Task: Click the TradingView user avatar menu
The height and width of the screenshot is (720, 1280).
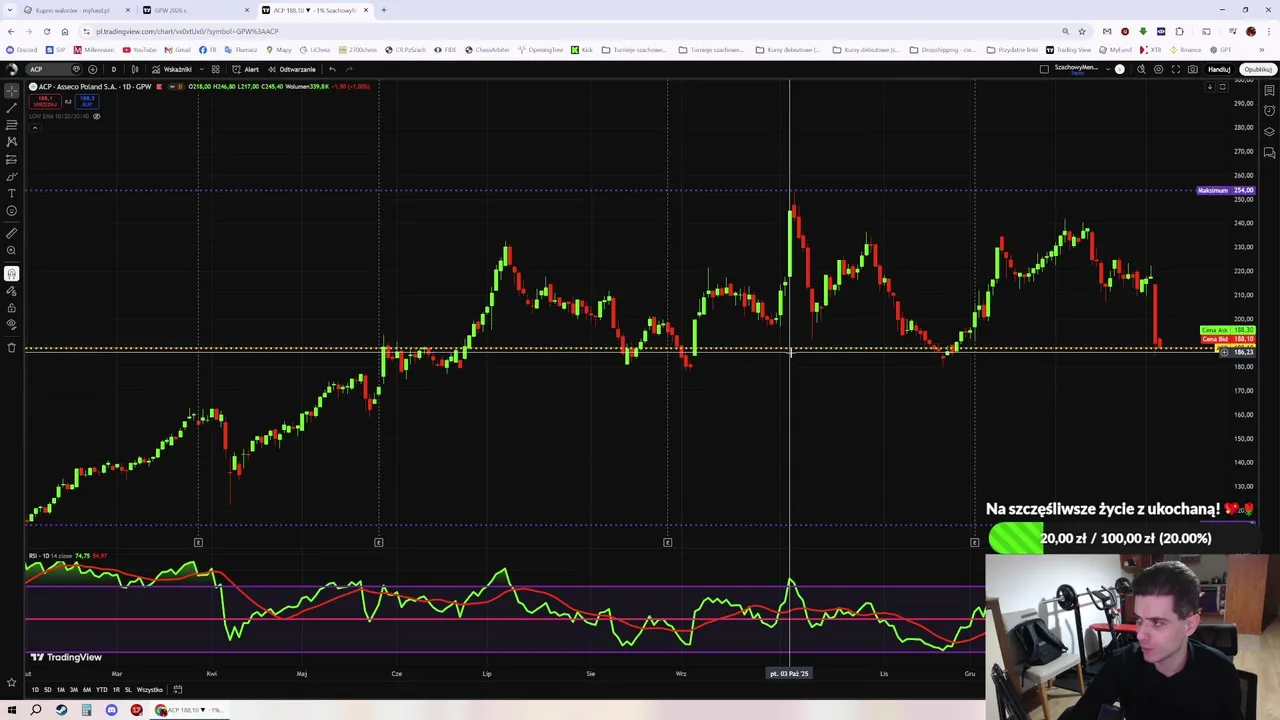Action: click(x=12, y=69)
